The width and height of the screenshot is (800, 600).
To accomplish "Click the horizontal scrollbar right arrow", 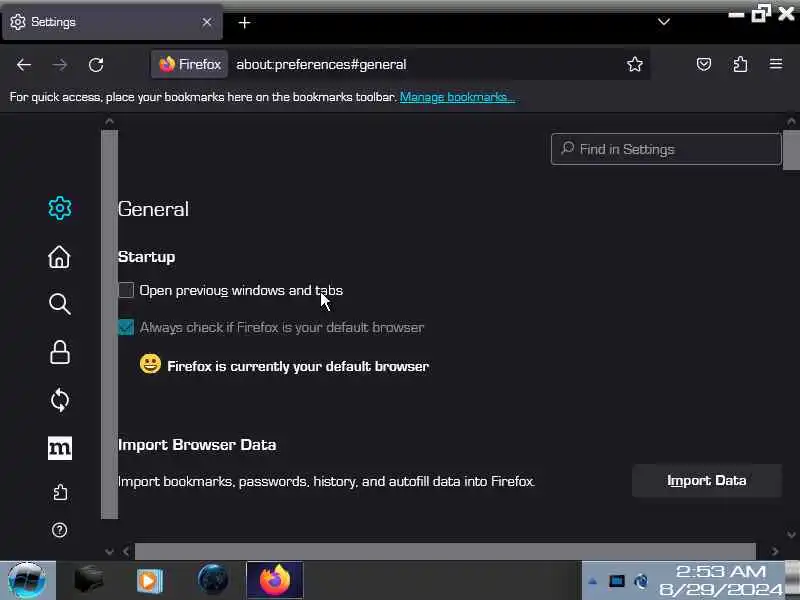I will click(x=776, y=551).
